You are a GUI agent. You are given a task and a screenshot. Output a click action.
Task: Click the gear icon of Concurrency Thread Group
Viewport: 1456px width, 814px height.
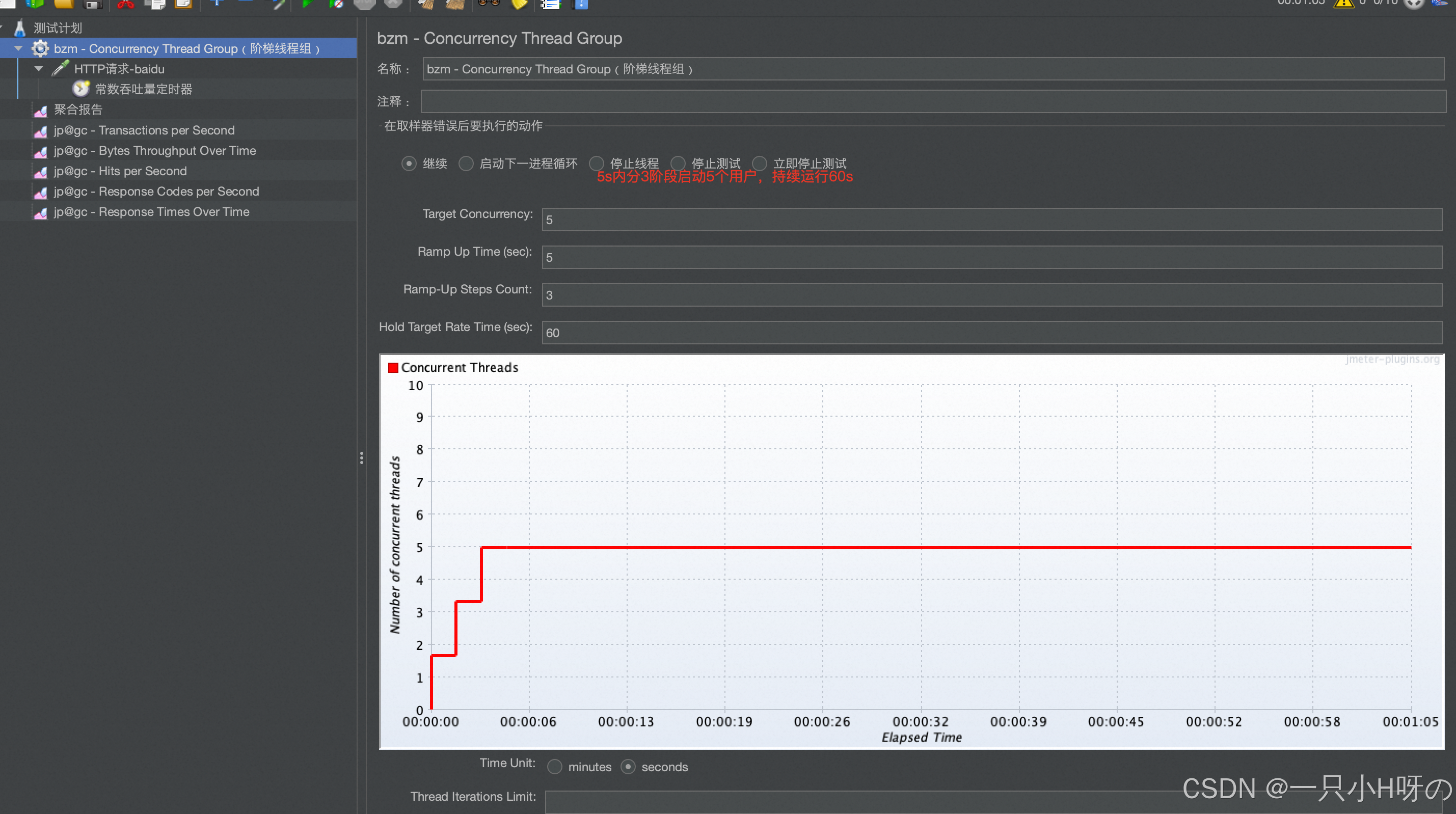tap(40, 48)
